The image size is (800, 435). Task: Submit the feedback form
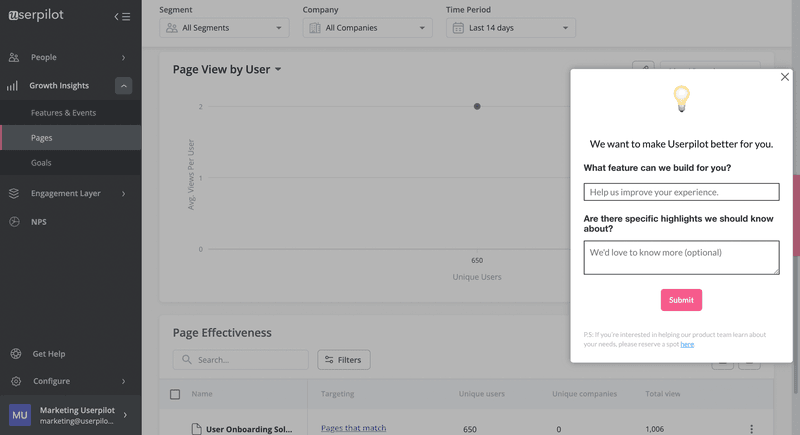pos(681,300)
